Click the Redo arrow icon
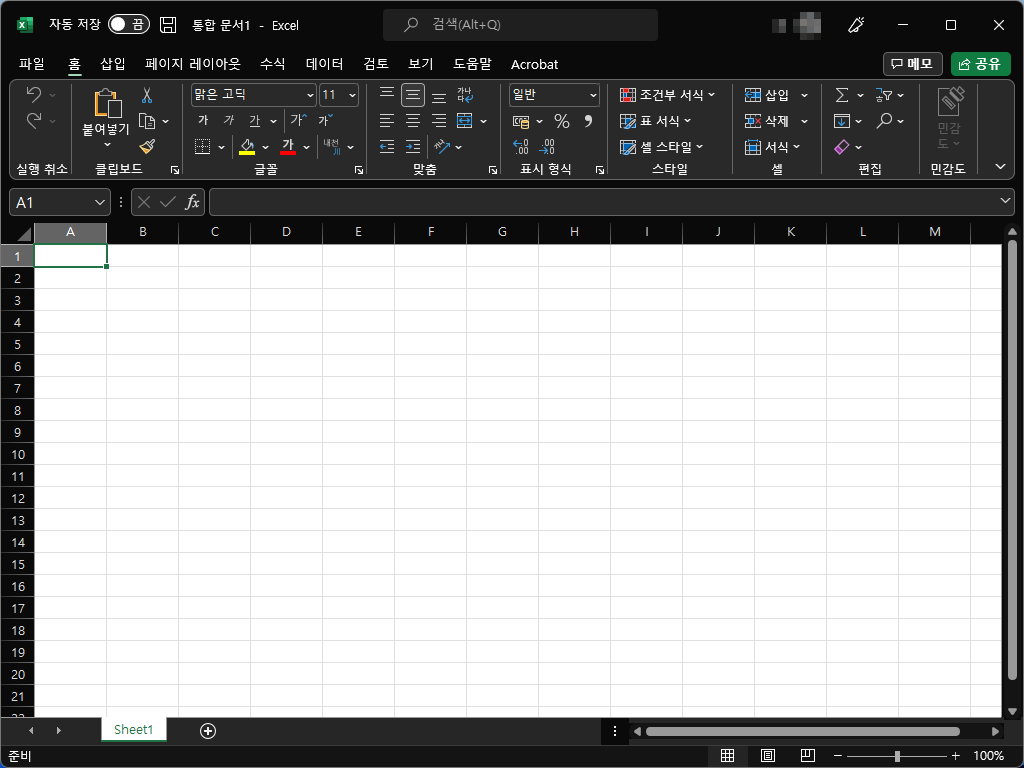 (x=33, y=120)
